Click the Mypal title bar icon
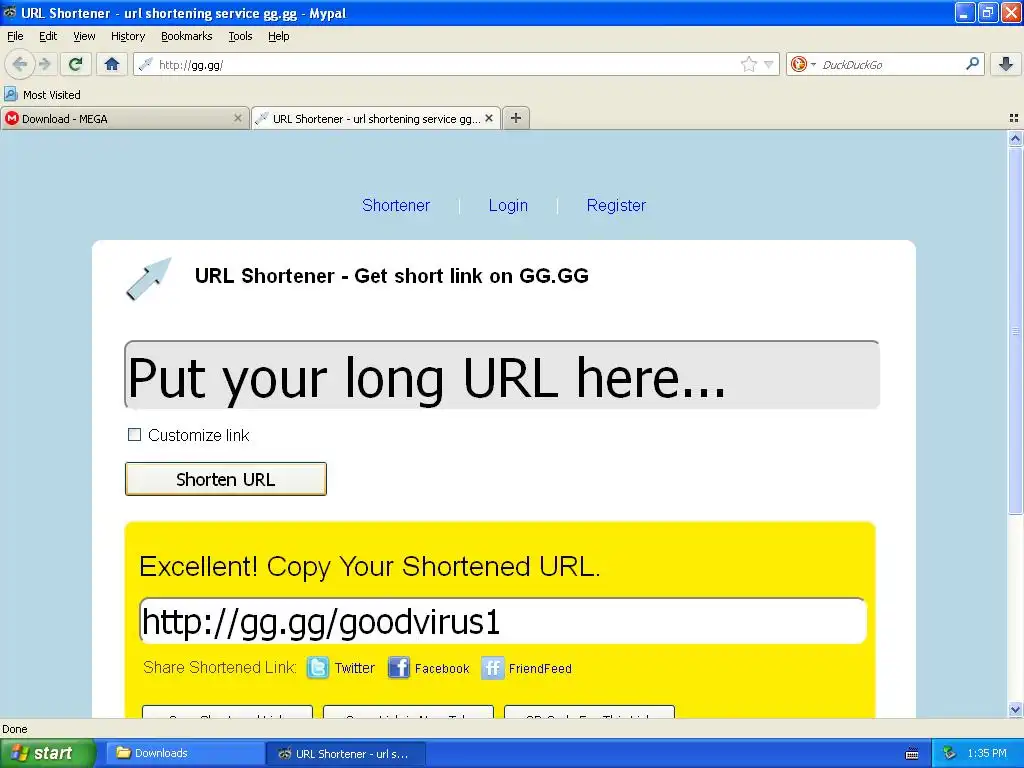1024x768 pixels. (10, 12)
